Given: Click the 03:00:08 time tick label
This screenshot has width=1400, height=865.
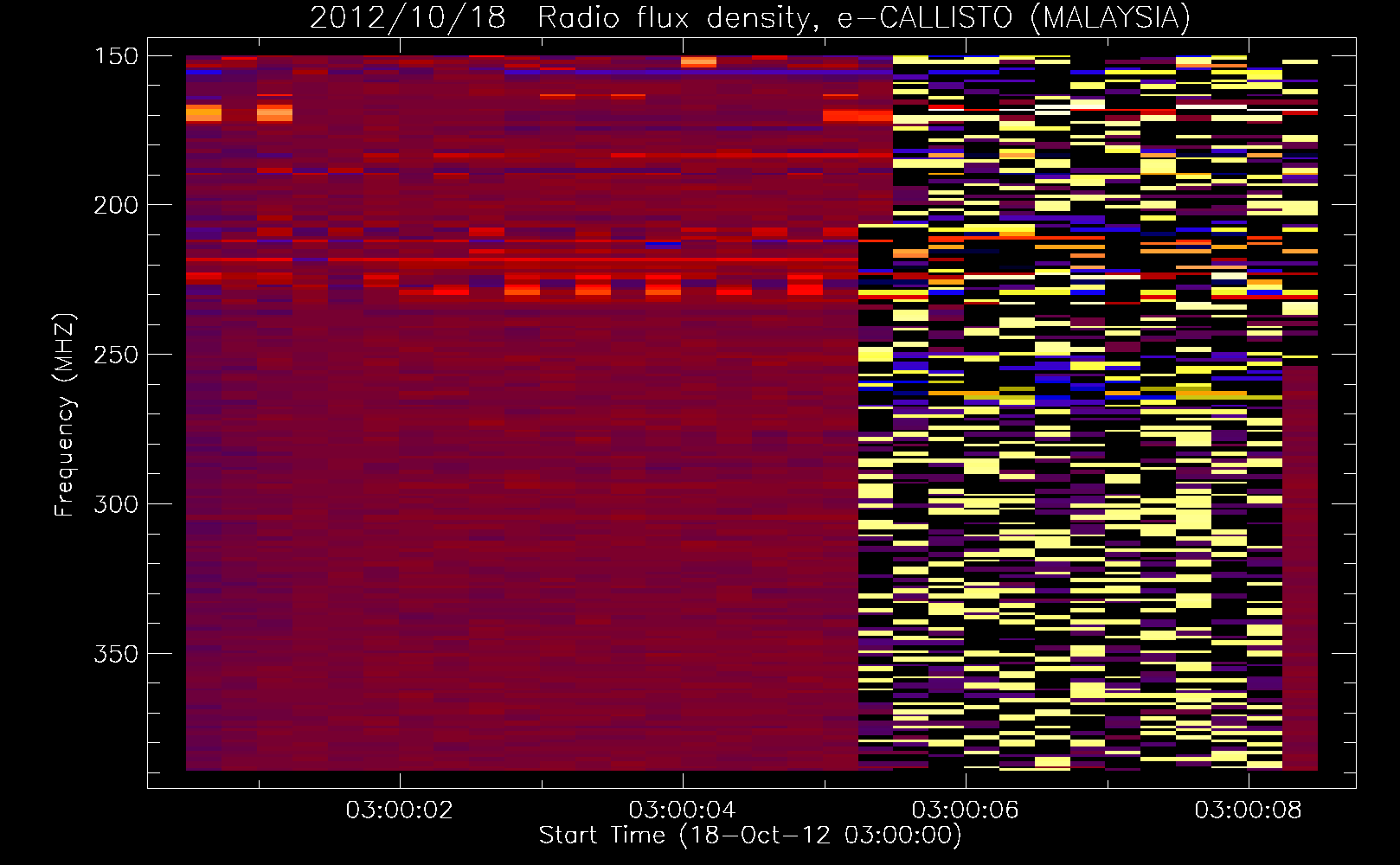Looking at the screenshot, I should pos(1249,810).
